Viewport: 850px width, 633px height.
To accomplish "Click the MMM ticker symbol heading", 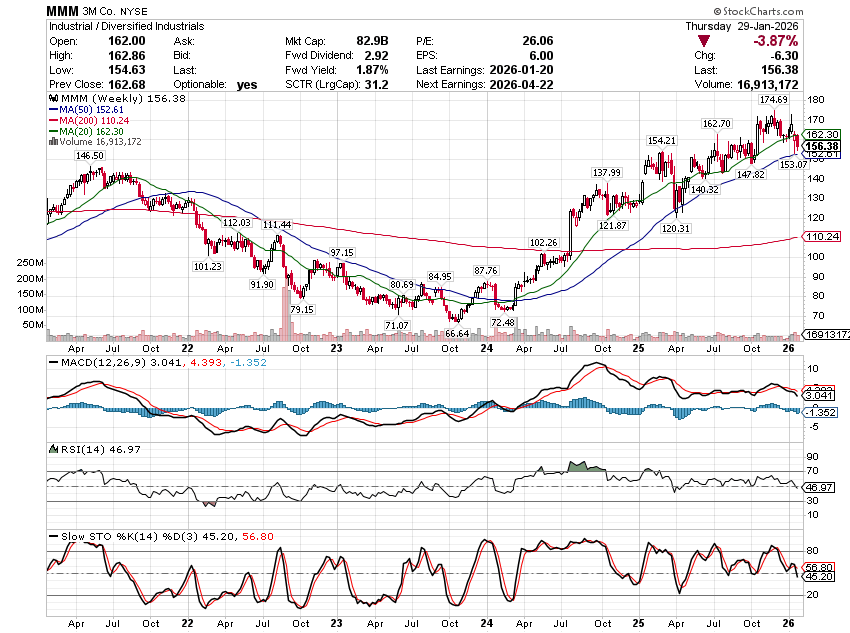I will [64, 10].
